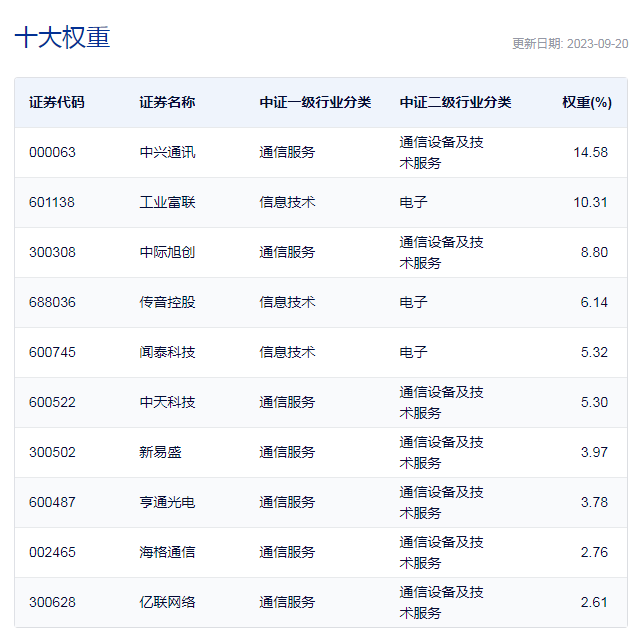Click weight value 3.78
Image resolution: width=638 pixels, height=638 pixels.
594,503
